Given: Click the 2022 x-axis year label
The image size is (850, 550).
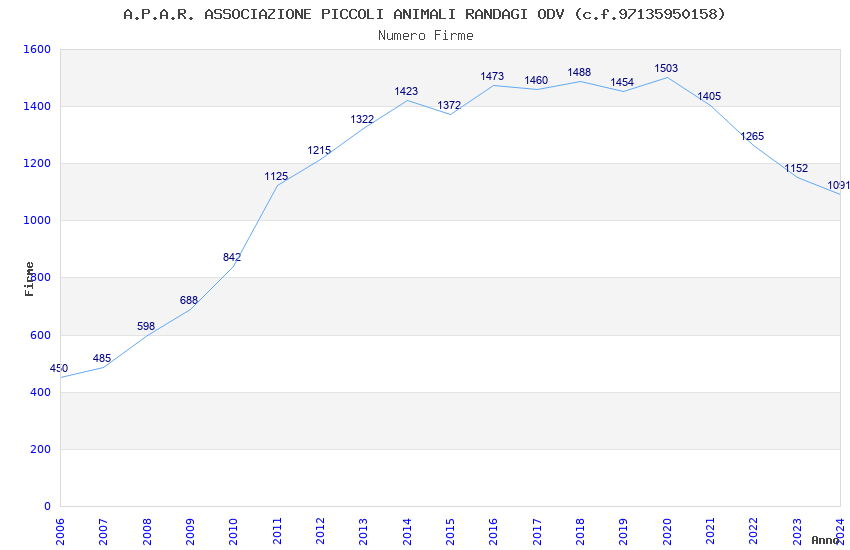Looking at the screenshot, I should (x=754, y=532).
